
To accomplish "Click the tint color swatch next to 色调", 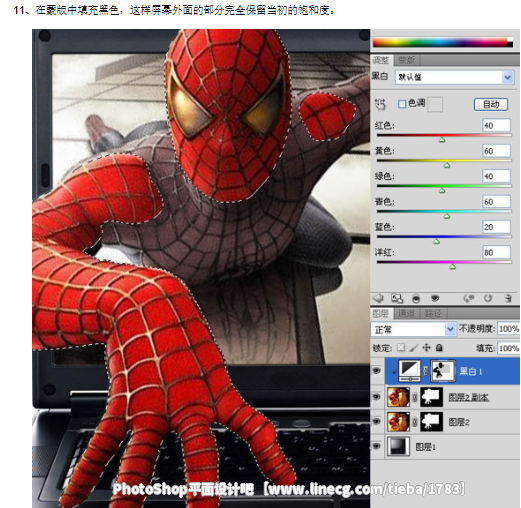I will (x=435, y=104).
